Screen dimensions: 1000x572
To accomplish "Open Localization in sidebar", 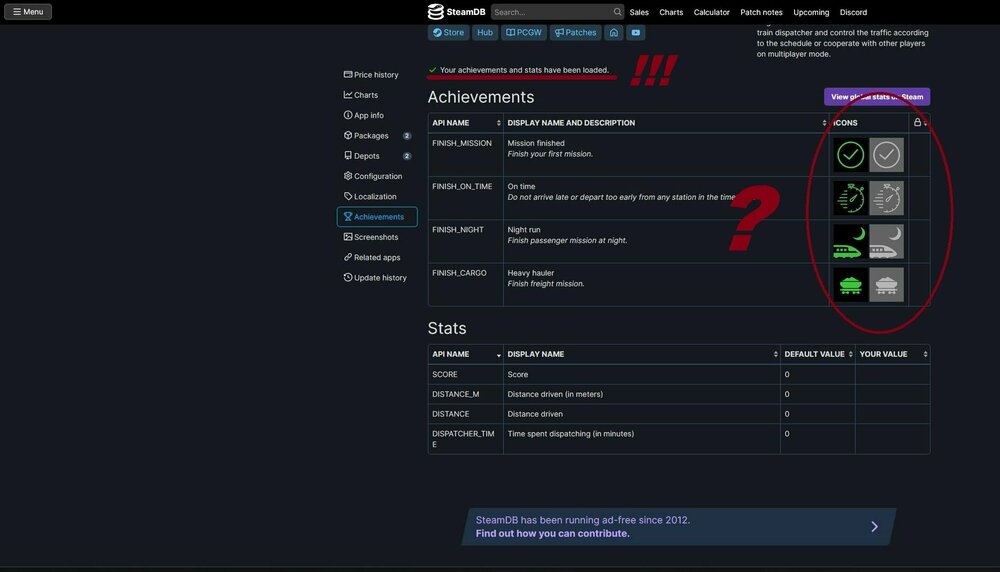I will (376, 196).
